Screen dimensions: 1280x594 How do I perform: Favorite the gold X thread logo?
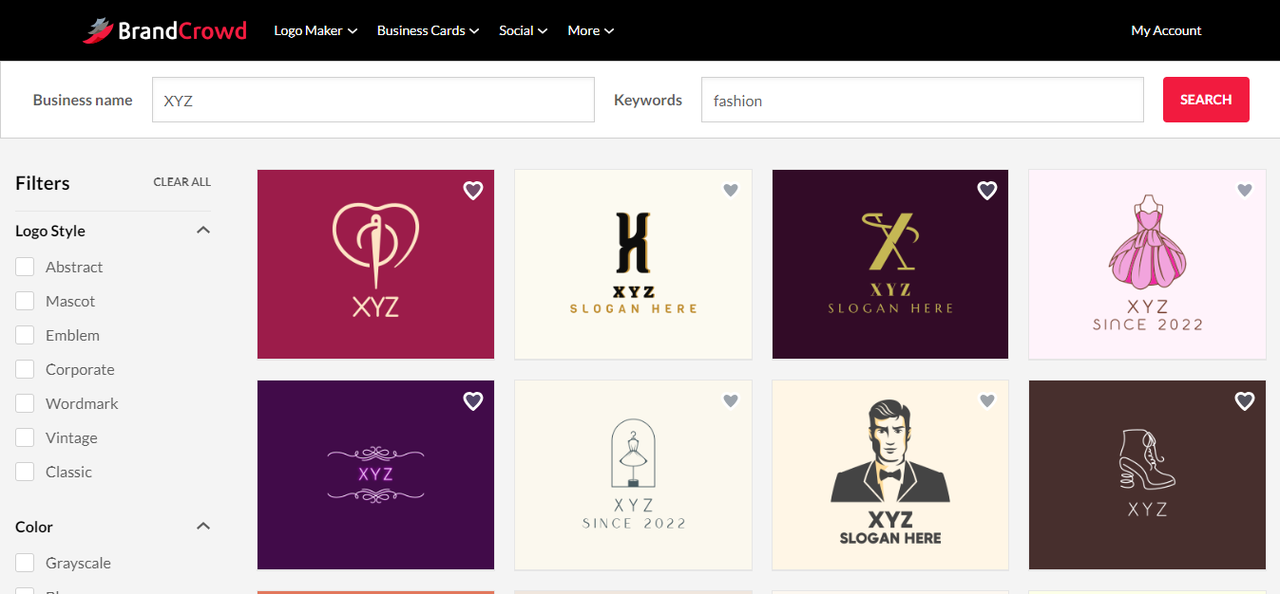[987, 190]
